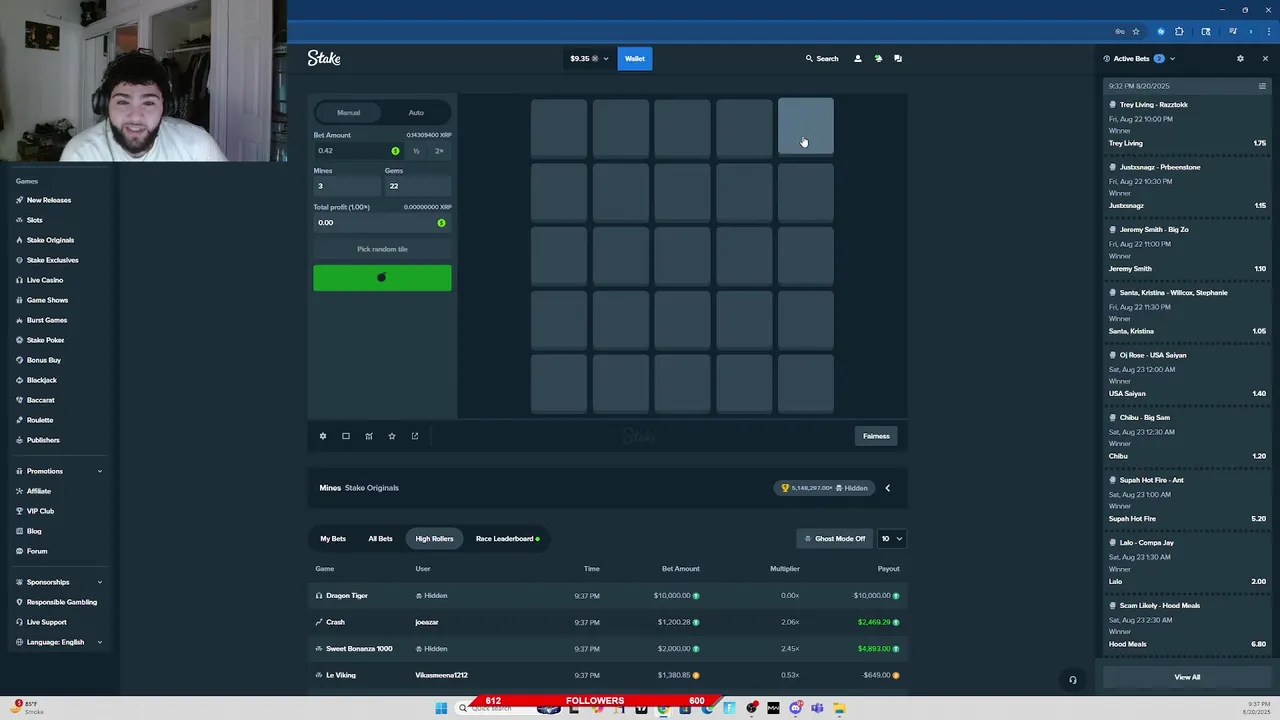Click the collapse arrow beside Hidden in Mines header

coord(887,488)
